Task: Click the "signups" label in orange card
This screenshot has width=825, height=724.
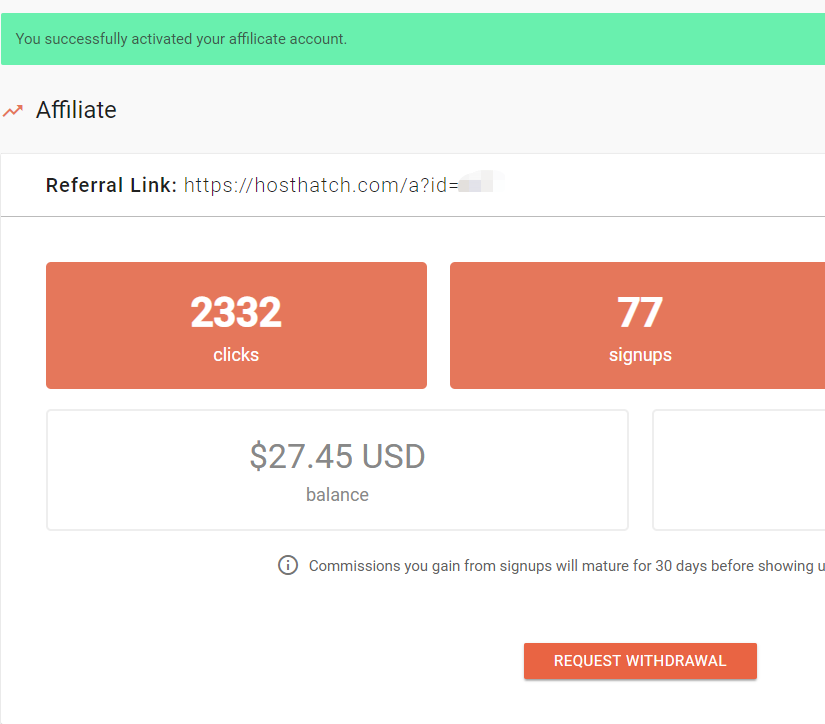Action: (640, 355)
